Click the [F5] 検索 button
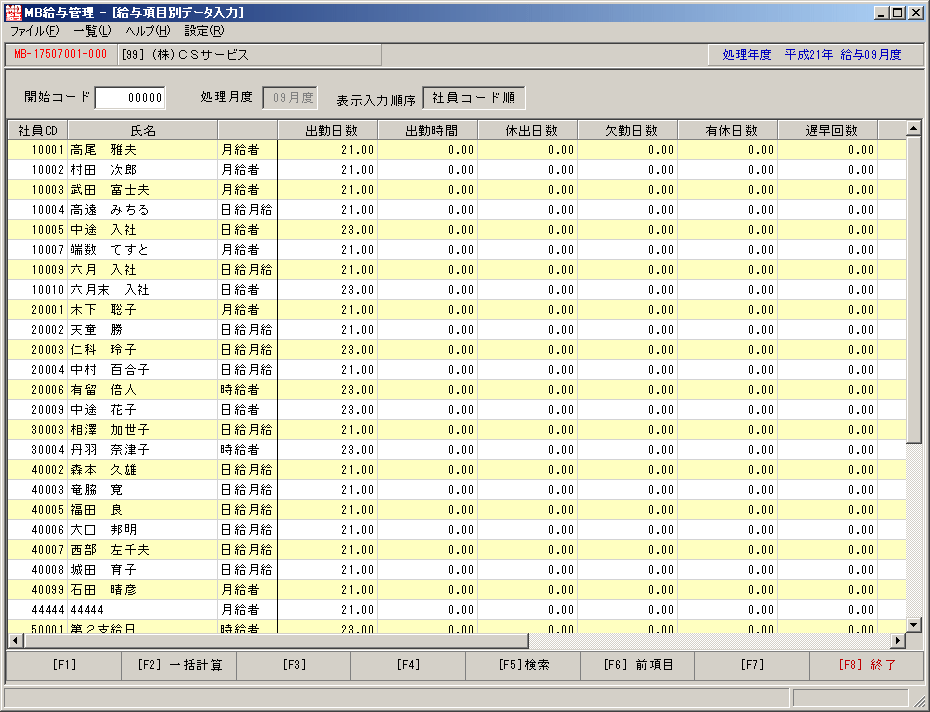 (x=523, y=665)
